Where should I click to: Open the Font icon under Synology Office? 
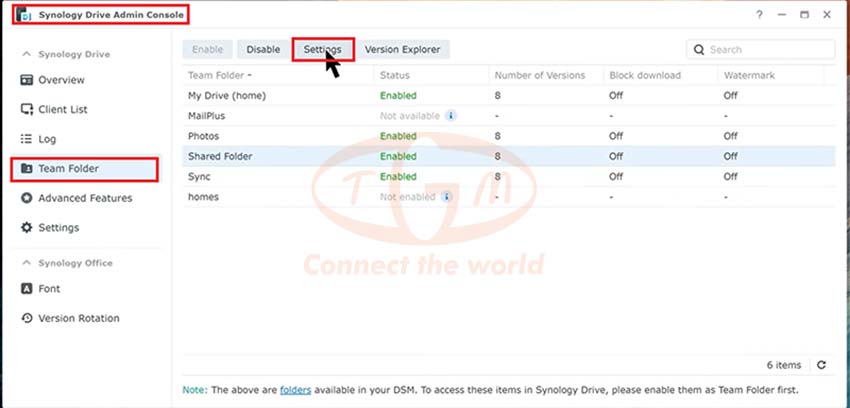pos(27,289)
